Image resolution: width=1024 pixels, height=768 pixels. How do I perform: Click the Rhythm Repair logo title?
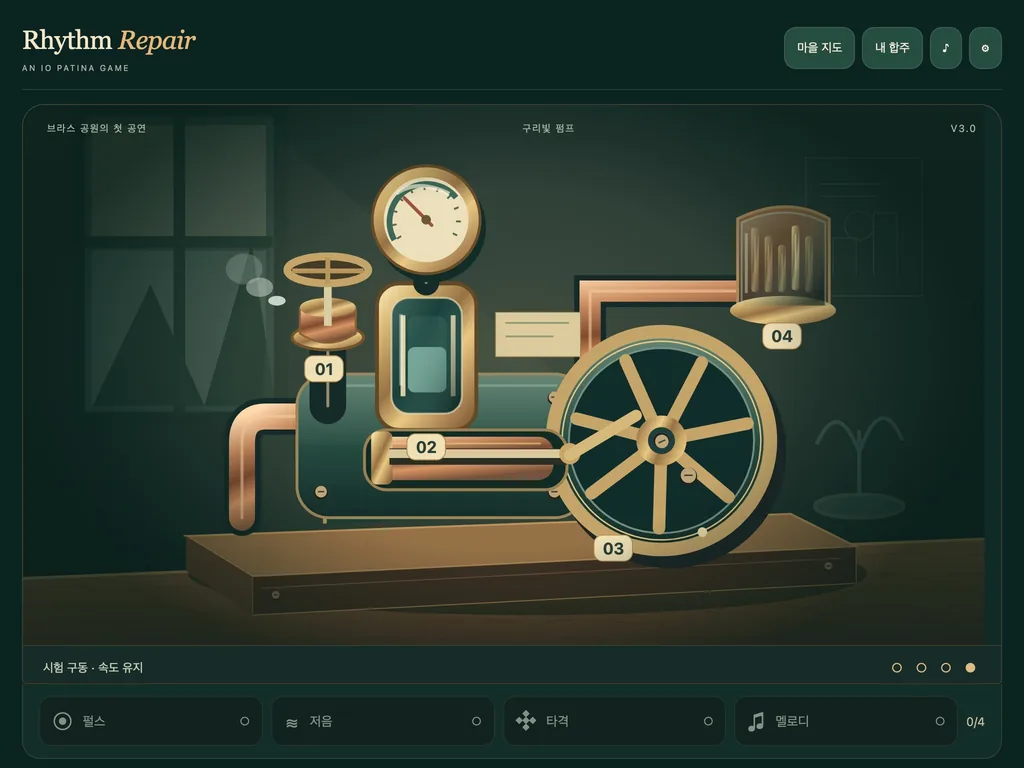point(109,40)
